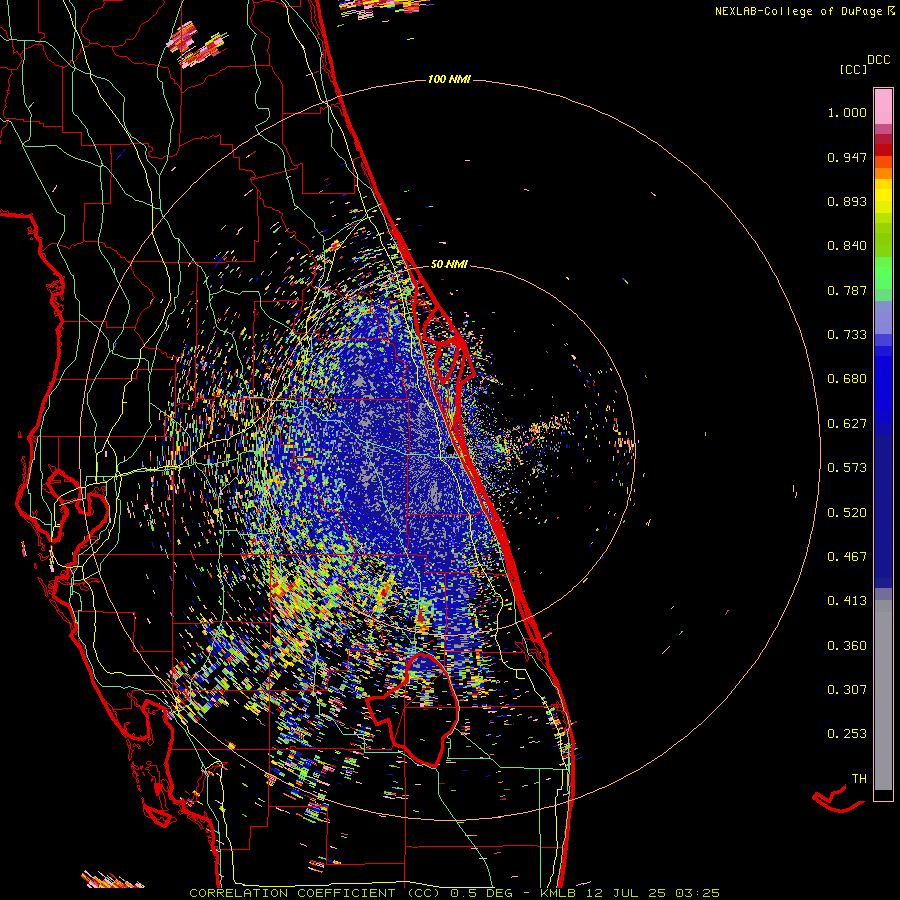Click the 0.893 legend value
This screenshot has height=900, width=900.
tap(847, 201)
